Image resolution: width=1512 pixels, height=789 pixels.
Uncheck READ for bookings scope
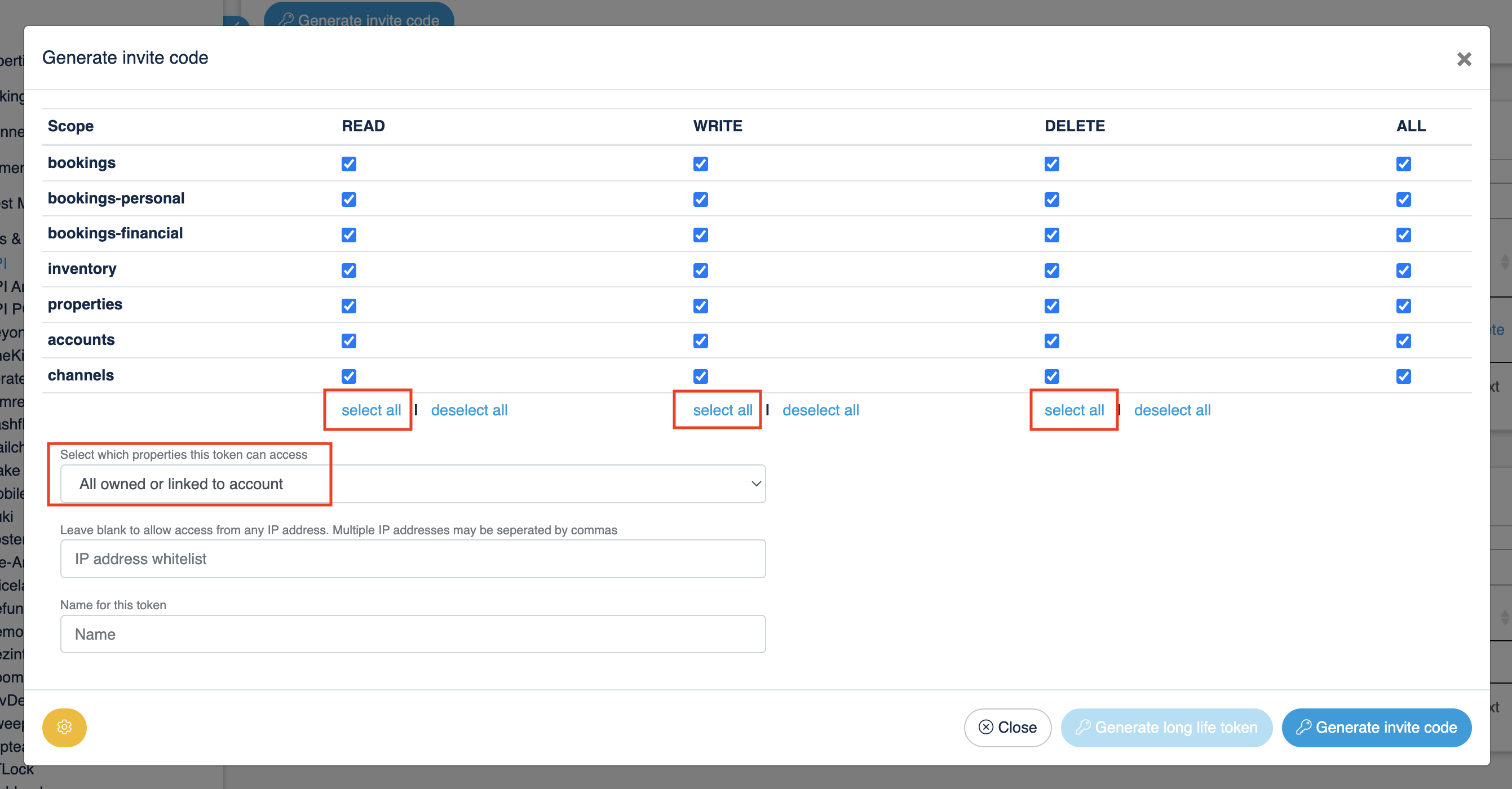click(x=348, y=163)
